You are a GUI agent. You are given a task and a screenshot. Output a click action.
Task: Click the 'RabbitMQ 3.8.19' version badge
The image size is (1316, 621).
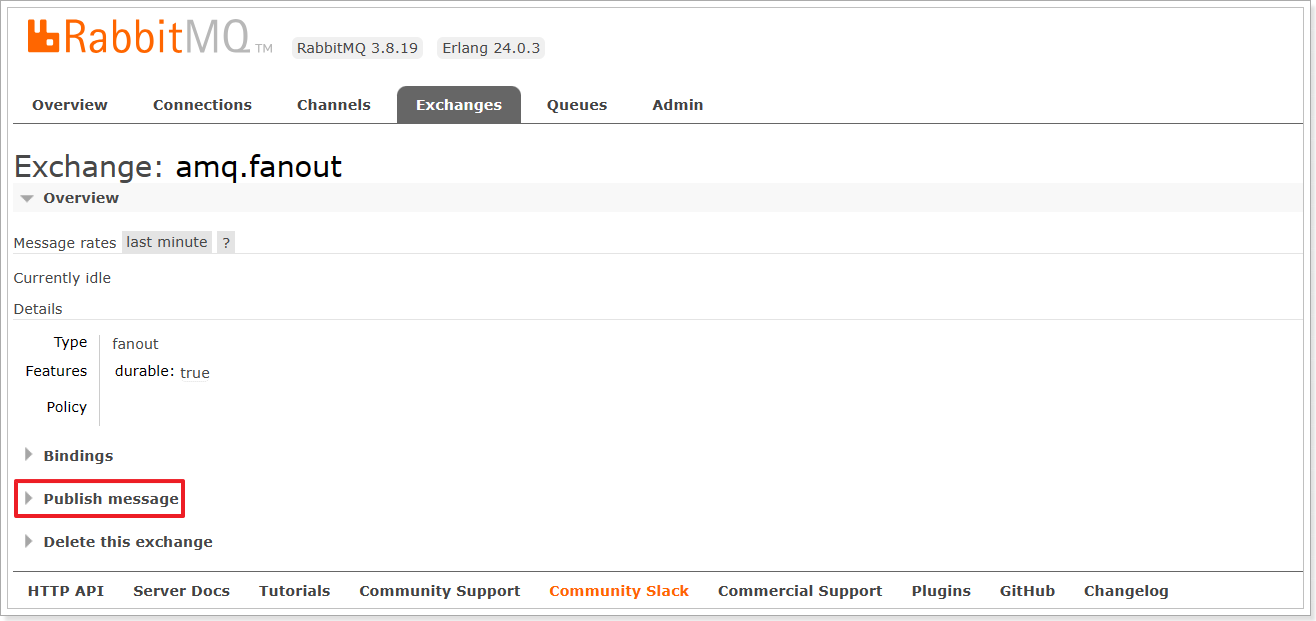(357, 48)
